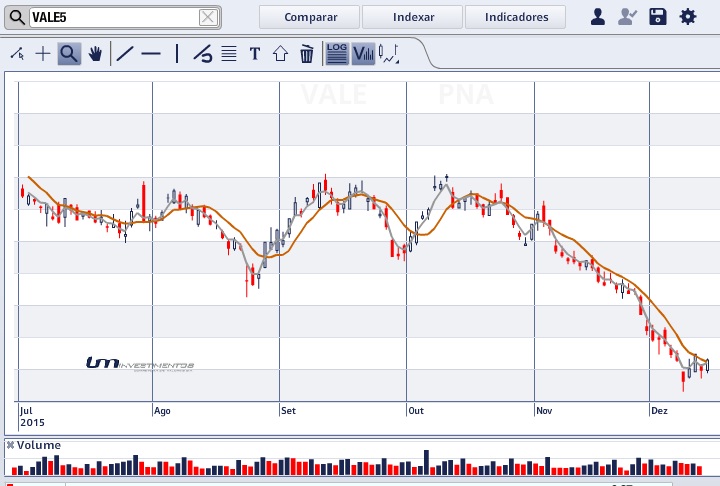720x486 pixels.
Task: Delete drawings with the trash icon
Action: pos(306,54)
